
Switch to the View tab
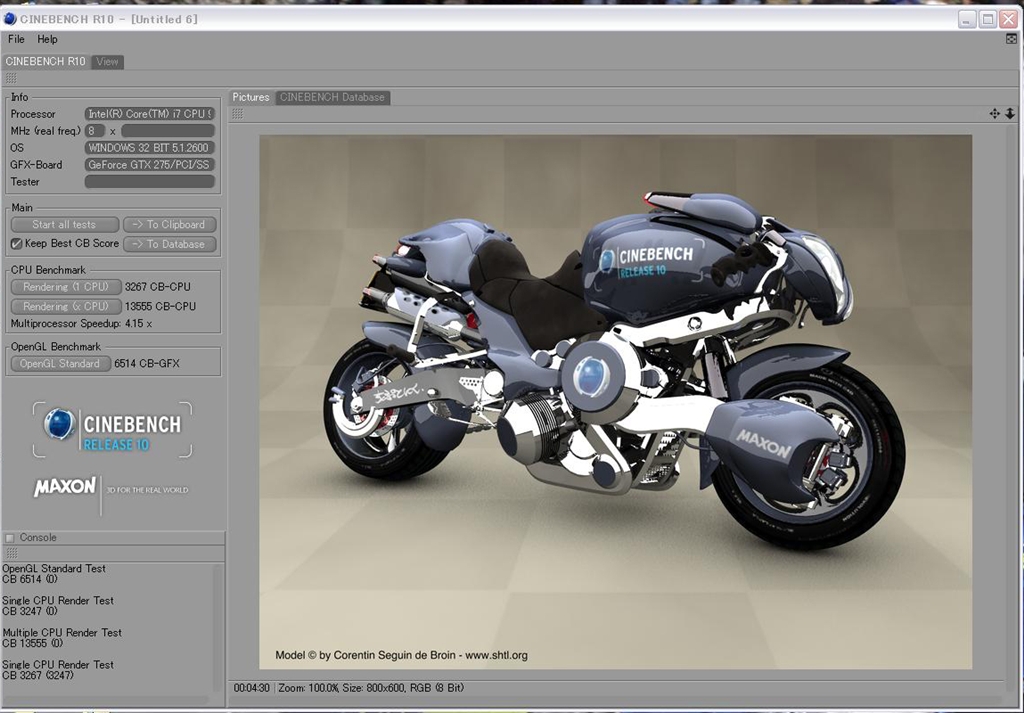107,62
